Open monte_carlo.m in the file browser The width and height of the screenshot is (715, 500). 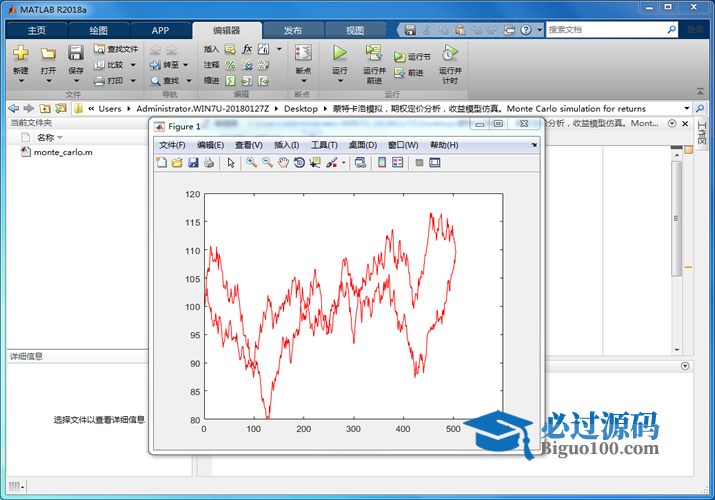(x=62, y=153)
